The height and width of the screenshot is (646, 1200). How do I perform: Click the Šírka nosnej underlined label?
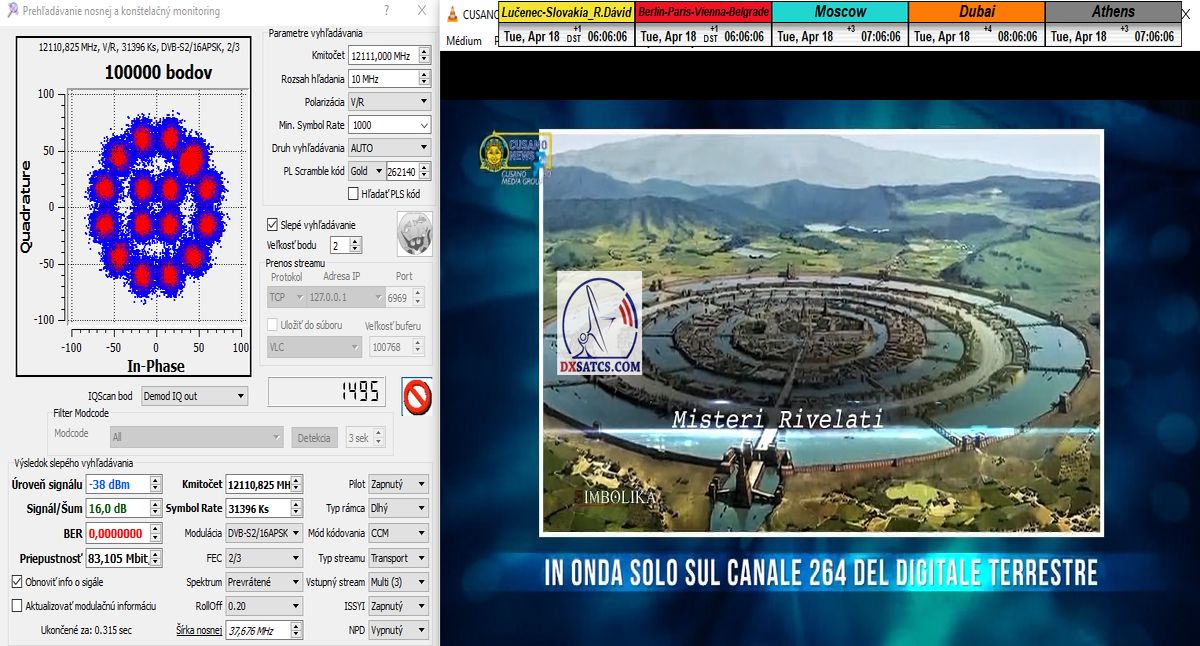tap(198, 629)
